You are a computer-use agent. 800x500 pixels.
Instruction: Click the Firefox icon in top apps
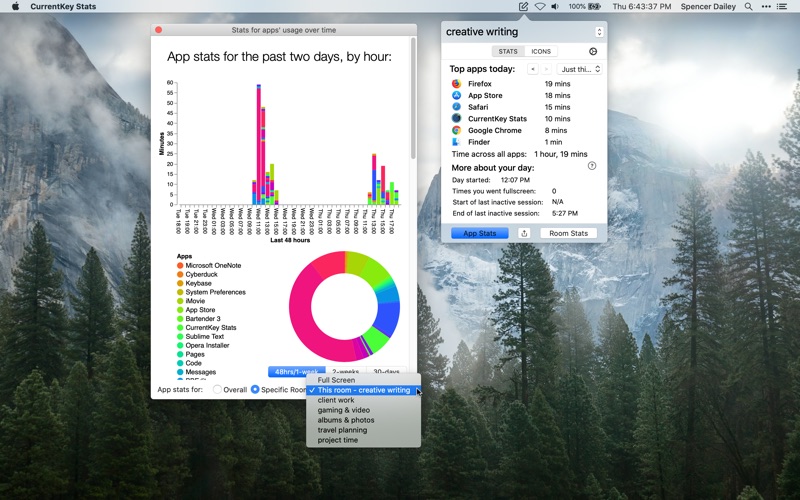tap(456, 84)
